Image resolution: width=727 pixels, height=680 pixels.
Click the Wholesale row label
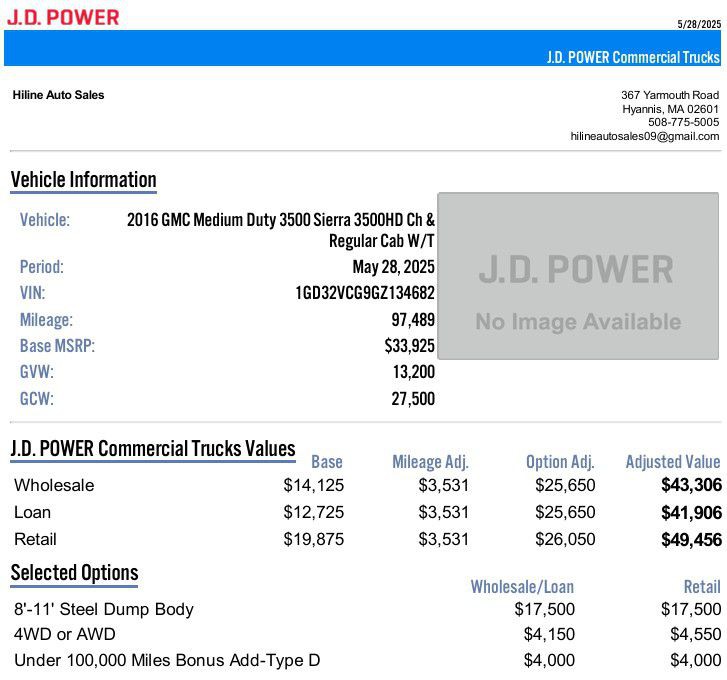[x=54, y=485]
